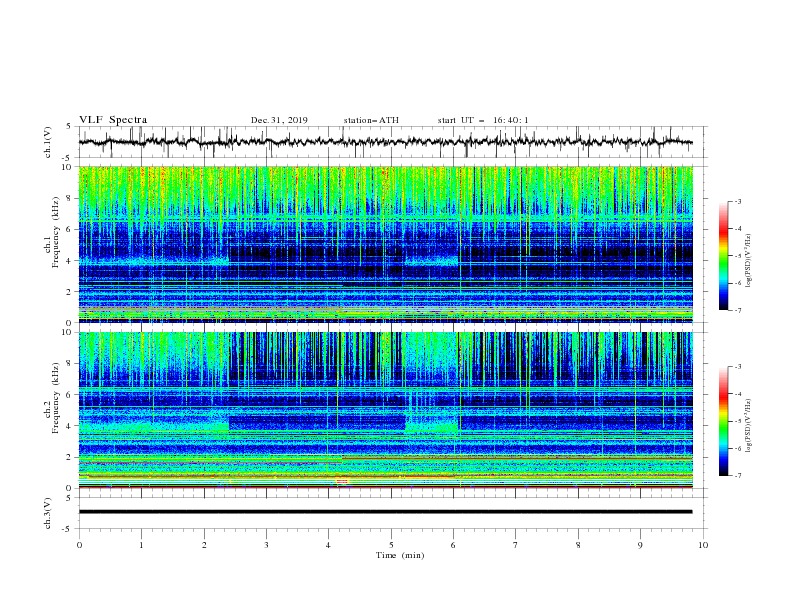The width and height of the screenshot is (792, 612).
Task: Click the '5' tick on the time axis
Action: point(391,545)
